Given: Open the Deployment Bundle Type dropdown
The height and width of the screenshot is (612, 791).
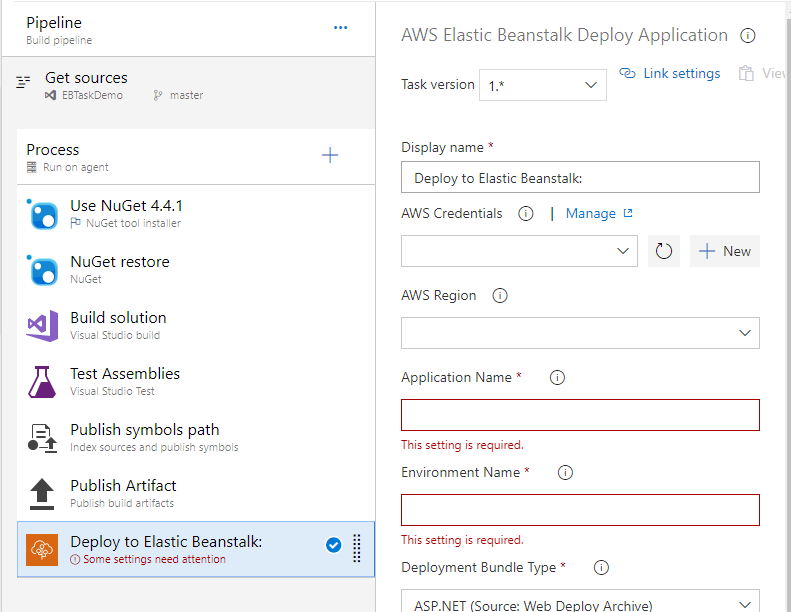Looking at the screenshot, I should click(580, 603).
